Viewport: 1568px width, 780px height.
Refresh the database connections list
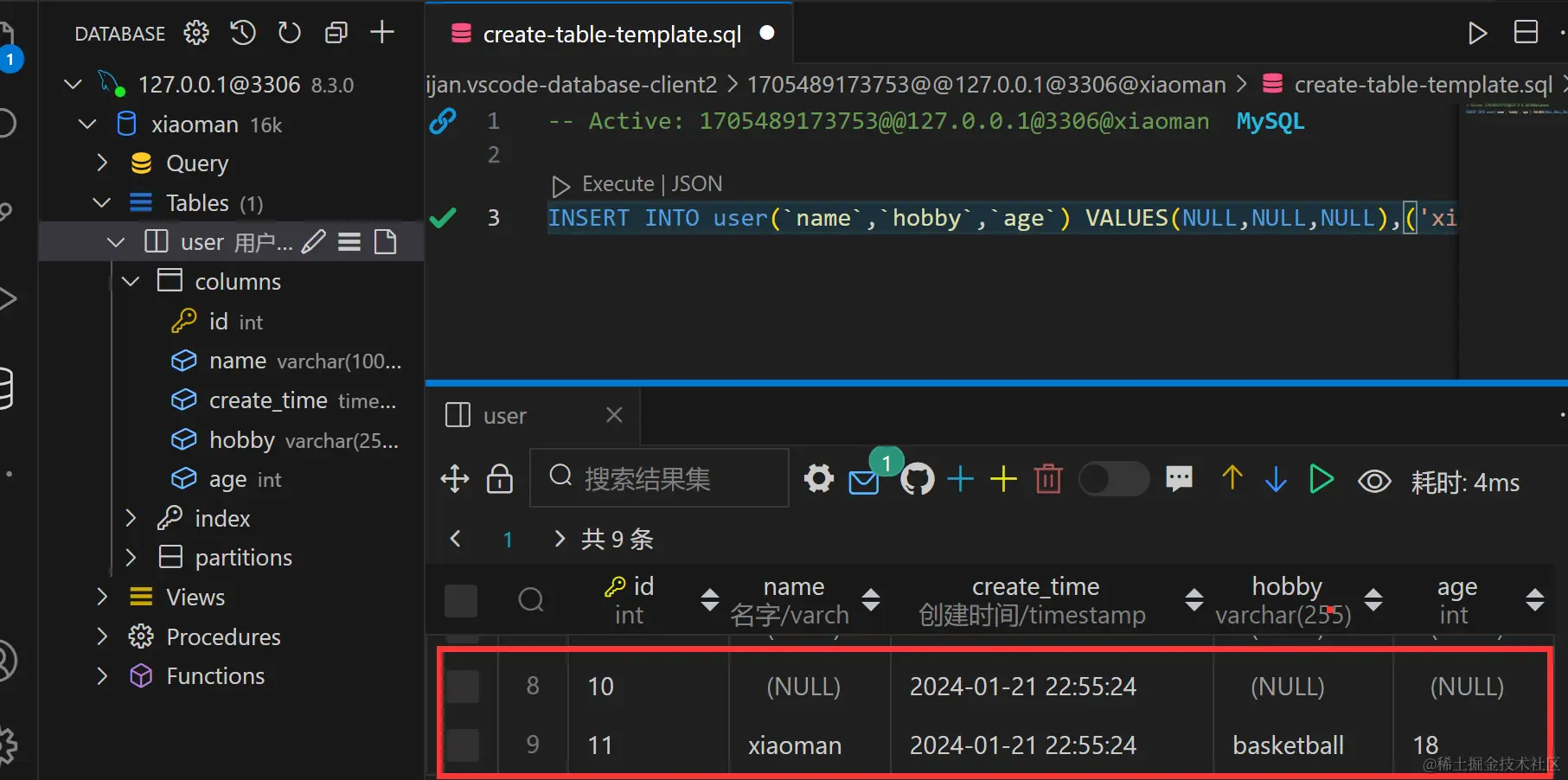pos(289,33)
